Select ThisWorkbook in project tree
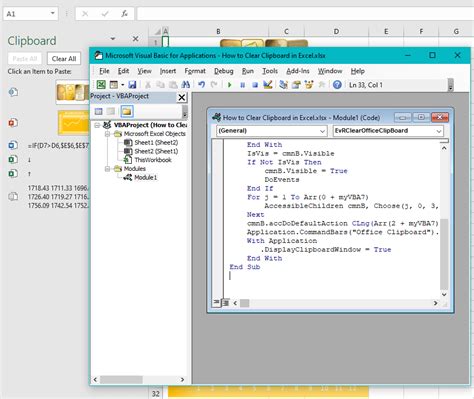Viewport: 474px width, 399px height. click(x=148, y=160)
